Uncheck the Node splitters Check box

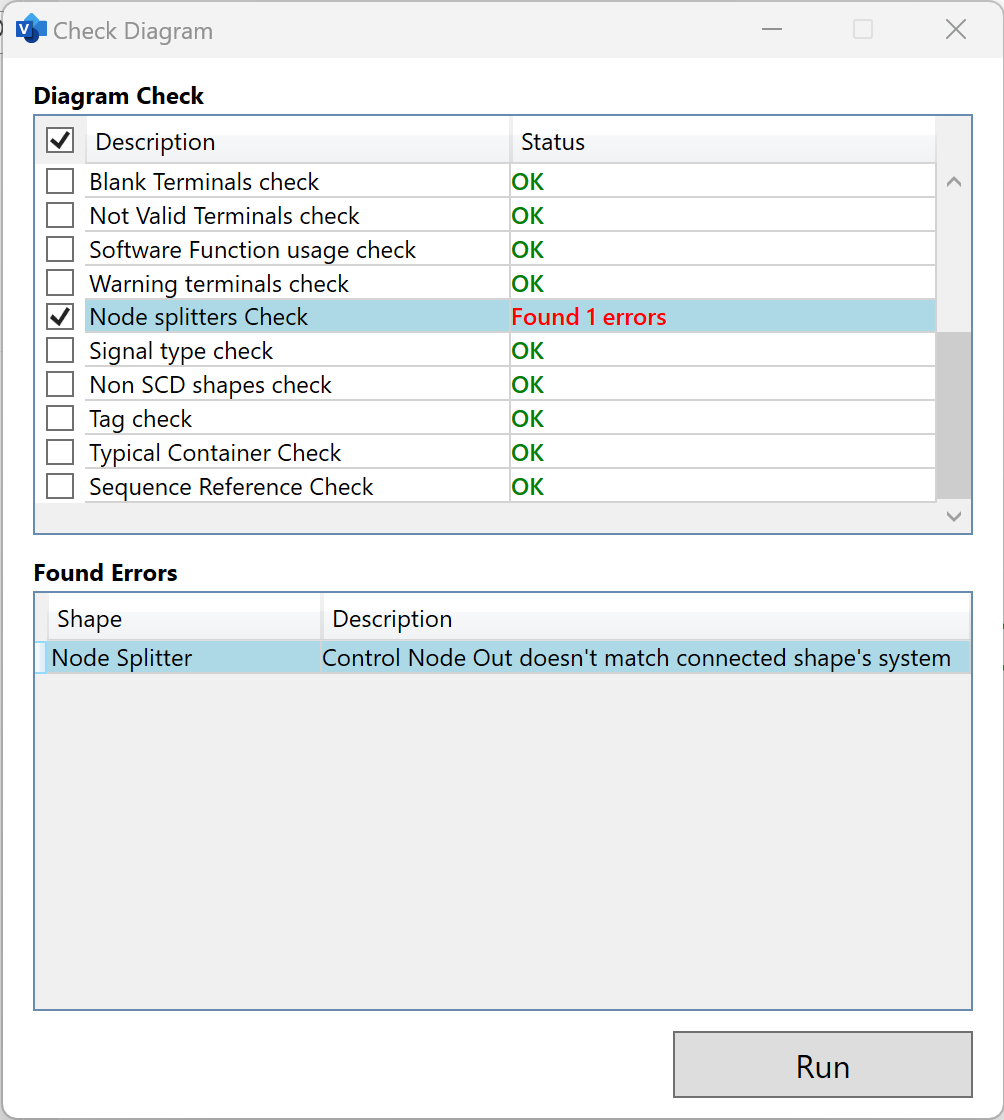tap(60, 316)
